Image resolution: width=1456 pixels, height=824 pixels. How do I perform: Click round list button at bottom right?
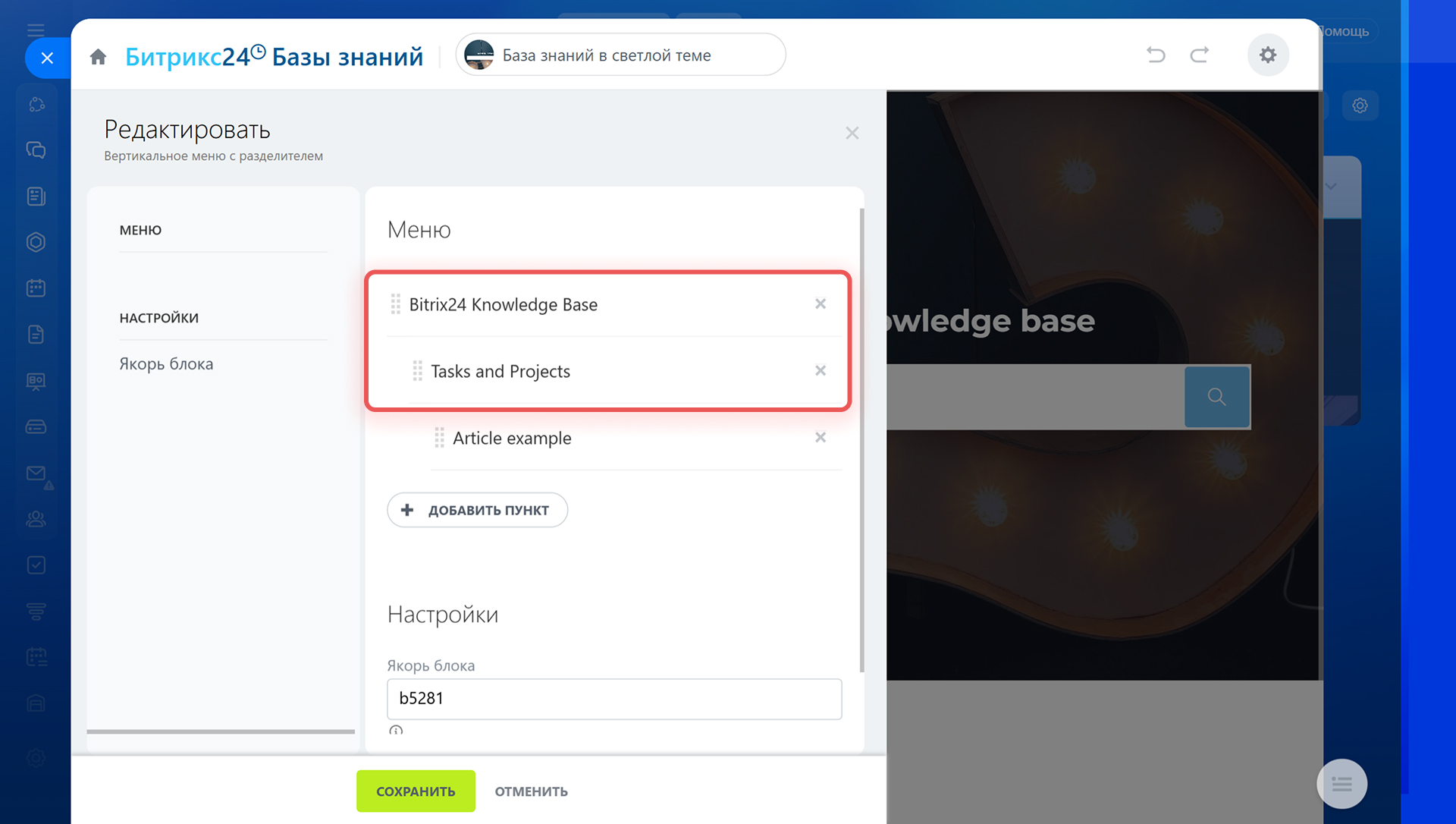(1342, 784)
